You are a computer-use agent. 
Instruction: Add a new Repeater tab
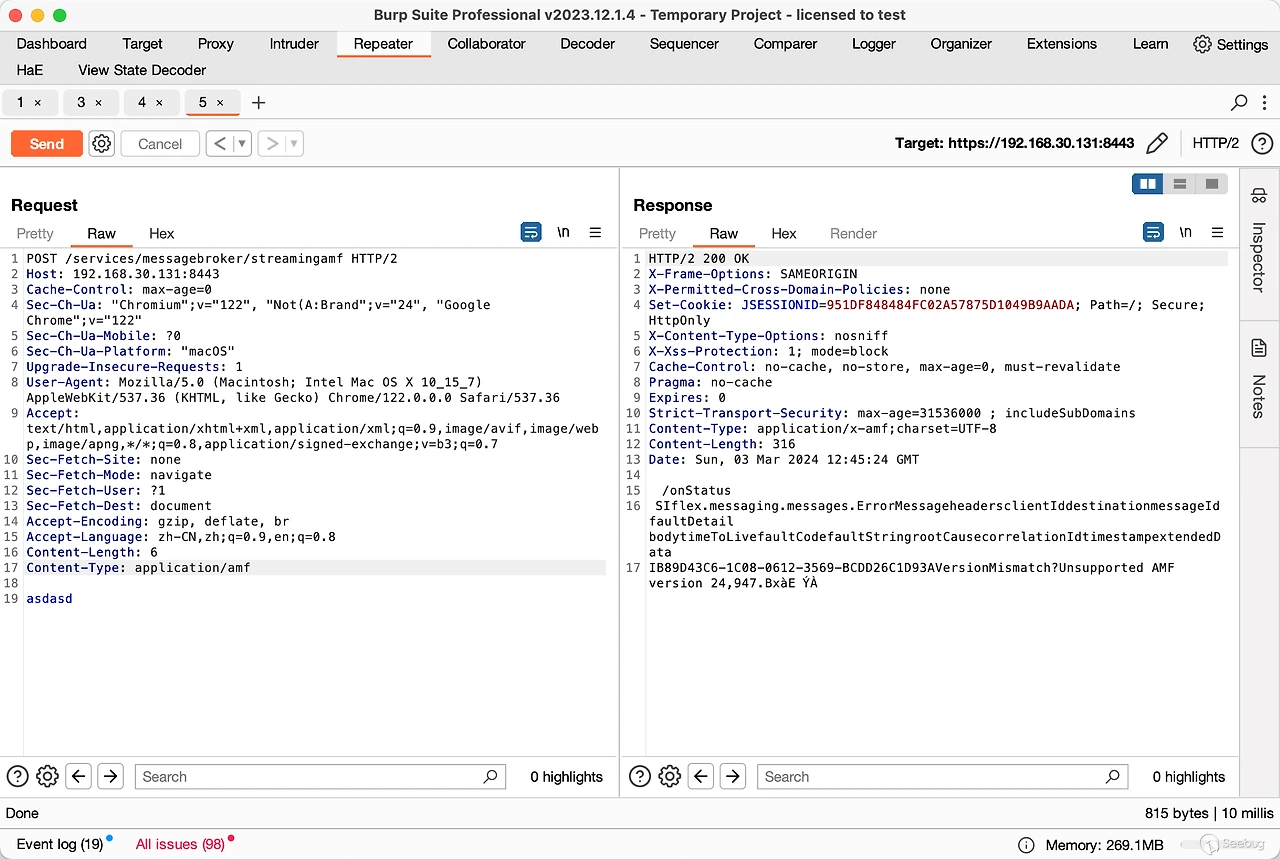(258, 102)
